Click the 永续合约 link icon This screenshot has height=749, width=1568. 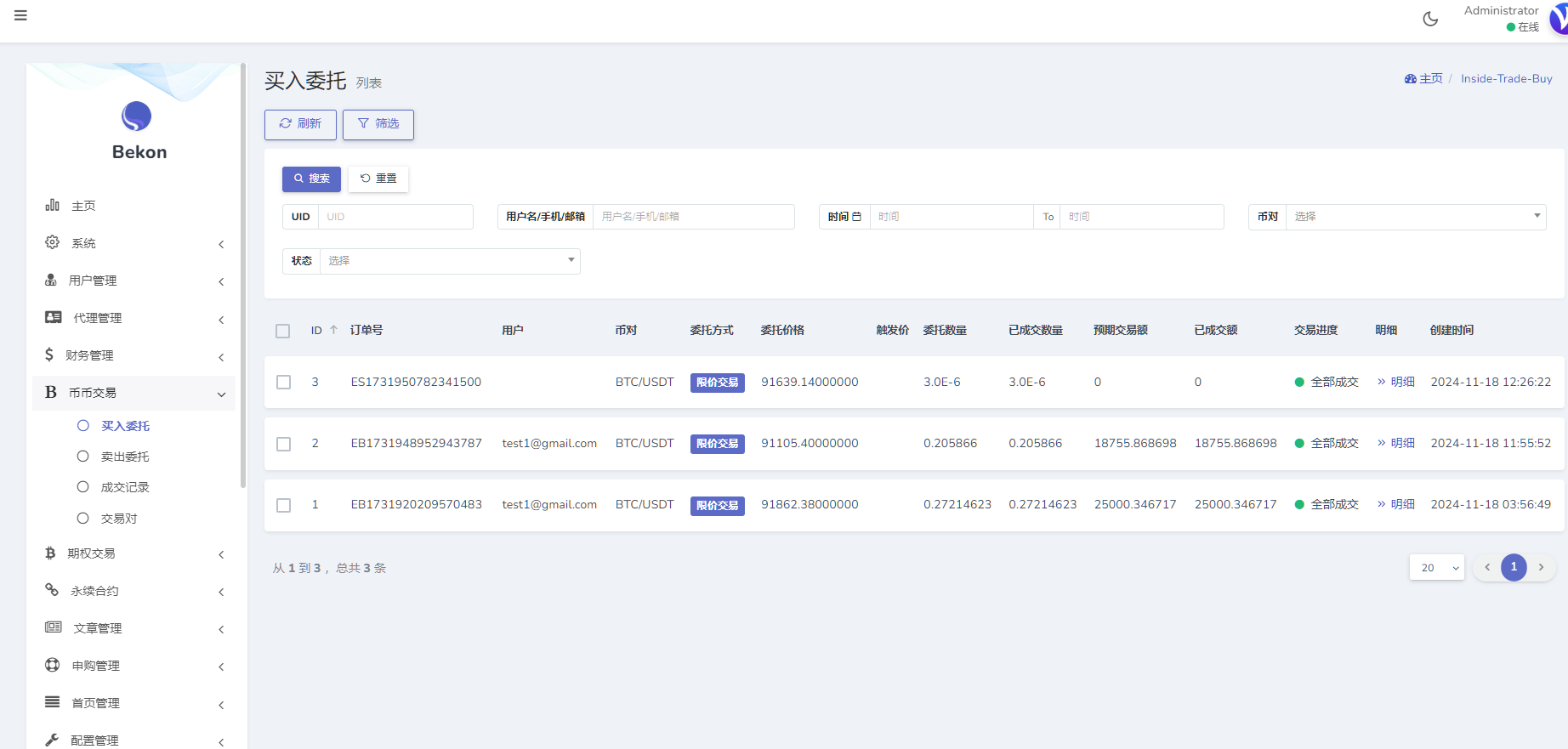tap(52, 590)
